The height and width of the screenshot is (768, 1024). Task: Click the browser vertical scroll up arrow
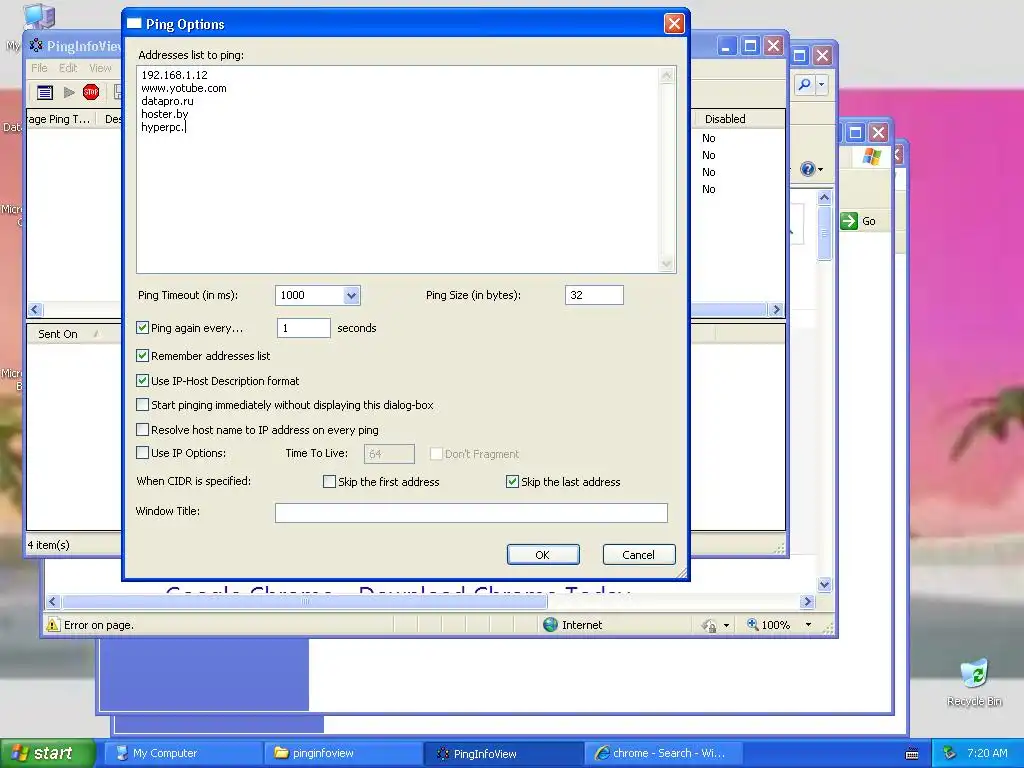[824, 197]
